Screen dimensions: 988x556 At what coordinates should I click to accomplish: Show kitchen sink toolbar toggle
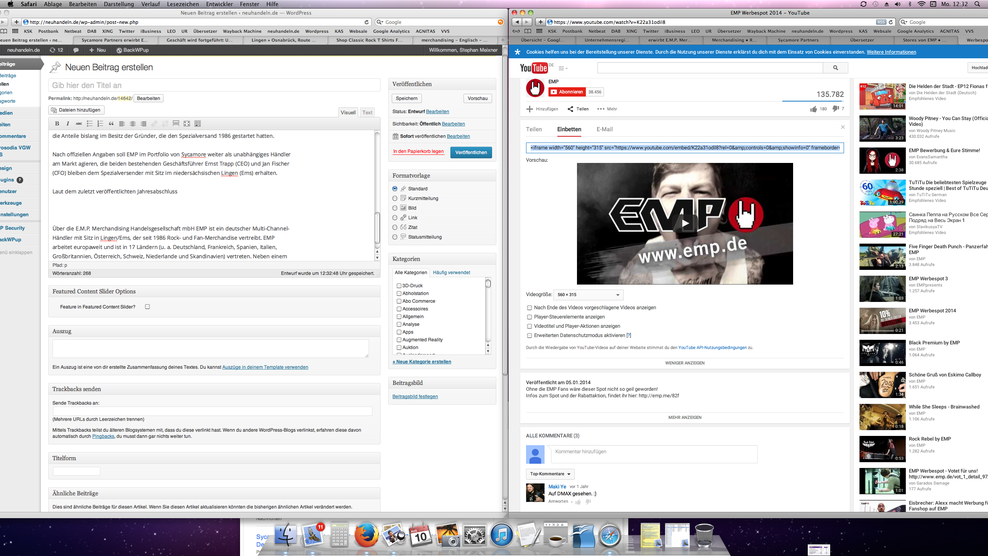(x=197, y=124)
